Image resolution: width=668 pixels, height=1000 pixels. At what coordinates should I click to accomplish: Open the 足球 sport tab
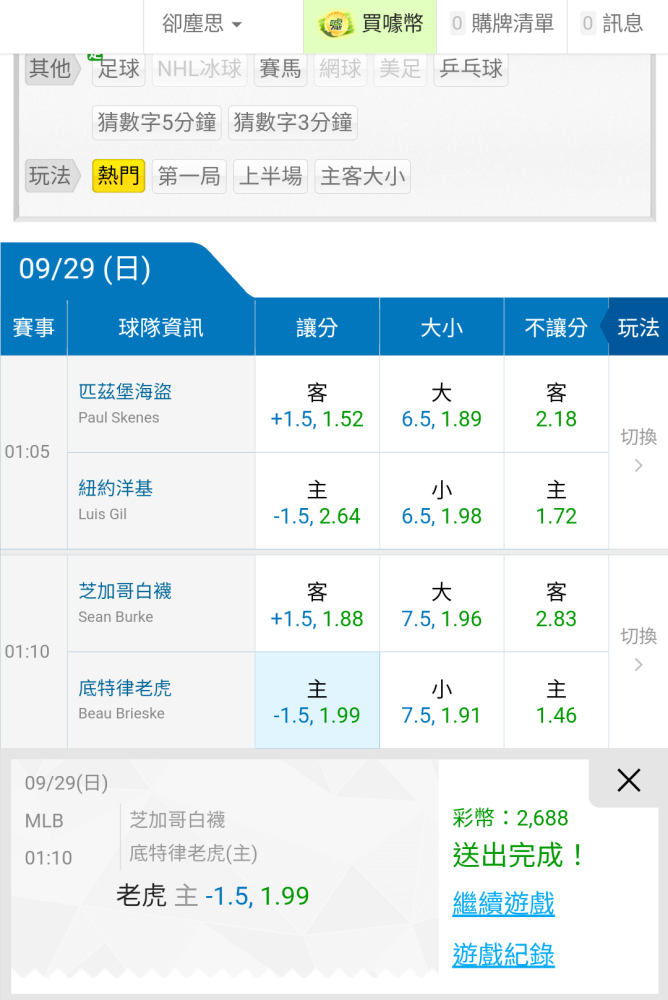pyautogui.click(x=119, y=69)
